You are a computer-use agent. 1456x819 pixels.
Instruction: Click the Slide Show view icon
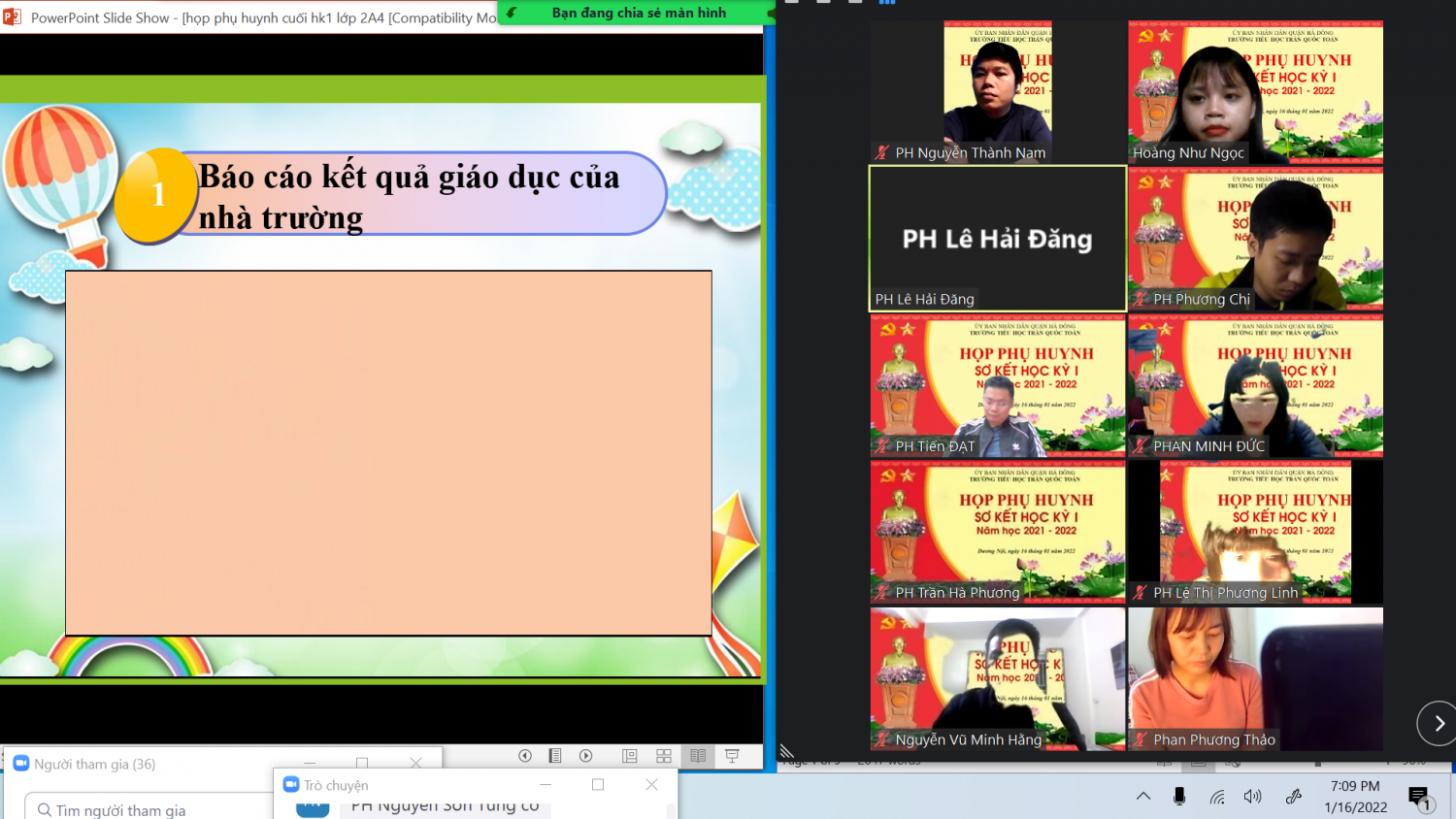coord(732,756)
